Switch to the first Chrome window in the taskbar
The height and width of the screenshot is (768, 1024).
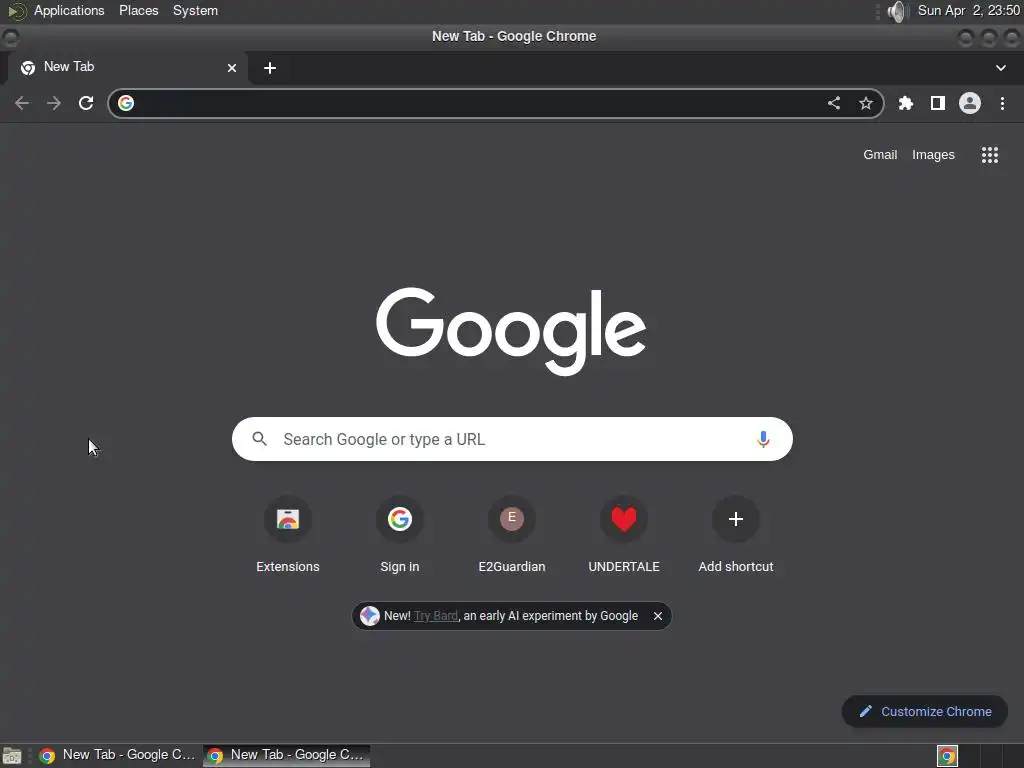[118, 755]
